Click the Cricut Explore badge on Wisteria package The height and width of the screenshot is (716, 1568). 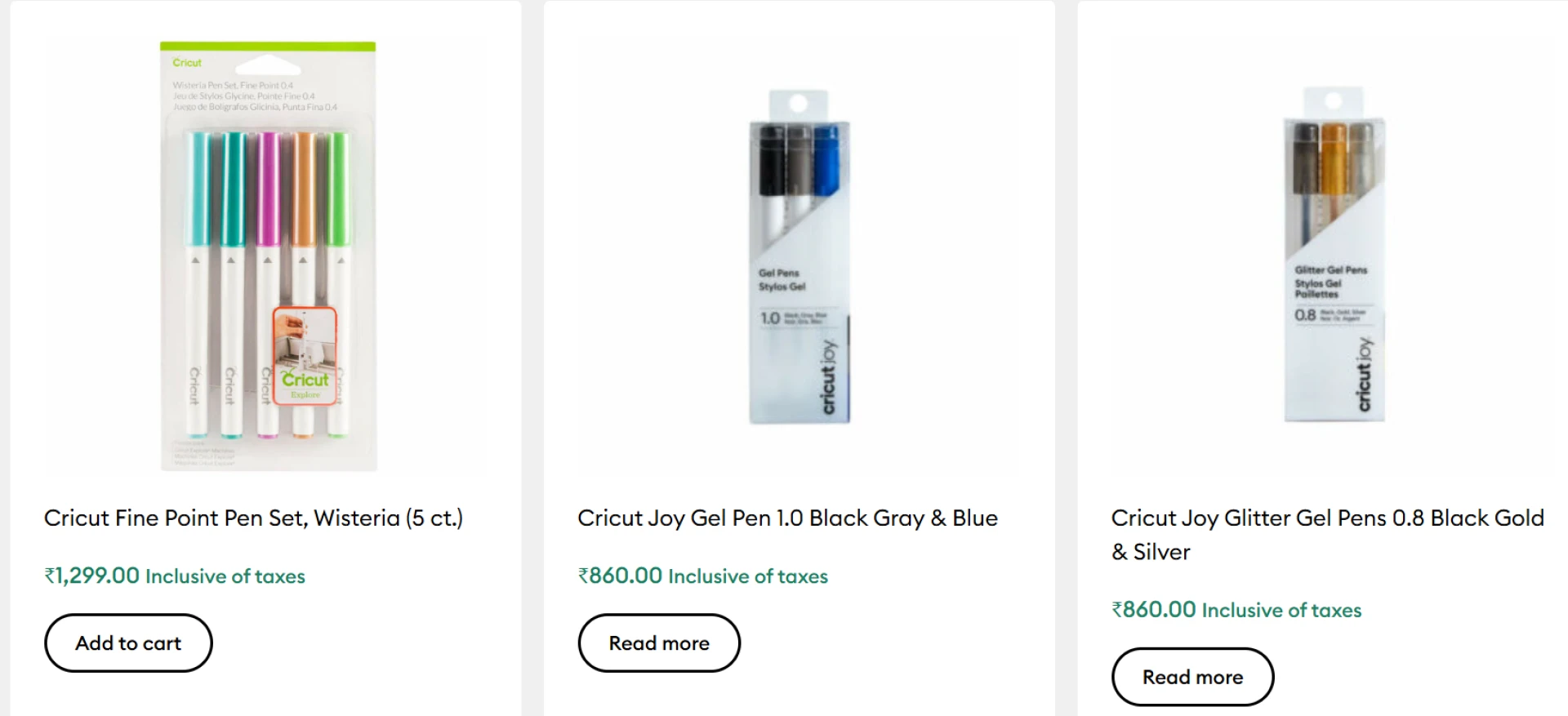click(x=305, y=356)
